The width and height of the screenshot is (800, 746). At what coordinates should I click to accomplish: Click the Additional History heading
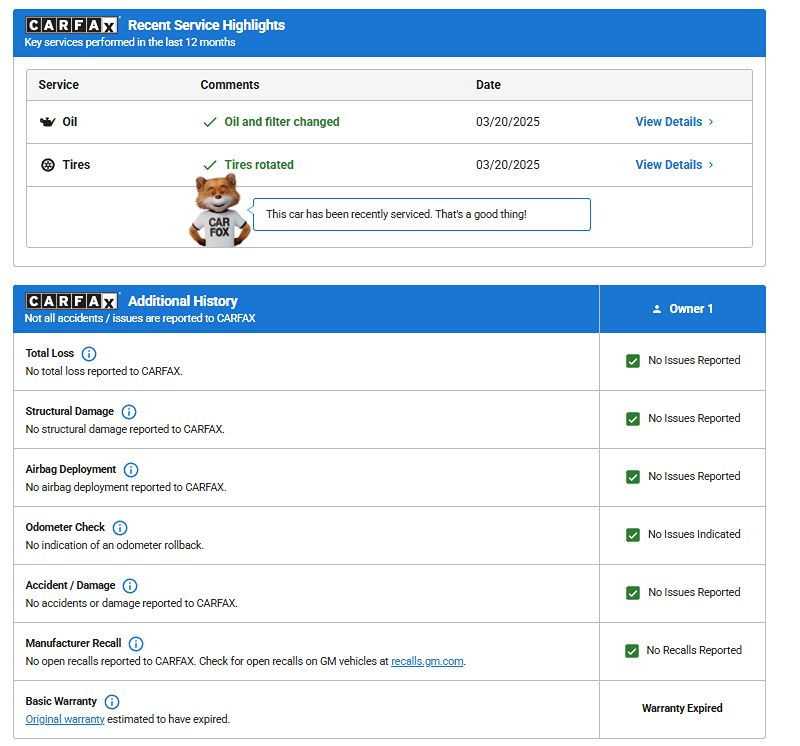pyautogui.click(x=183, y=301)
